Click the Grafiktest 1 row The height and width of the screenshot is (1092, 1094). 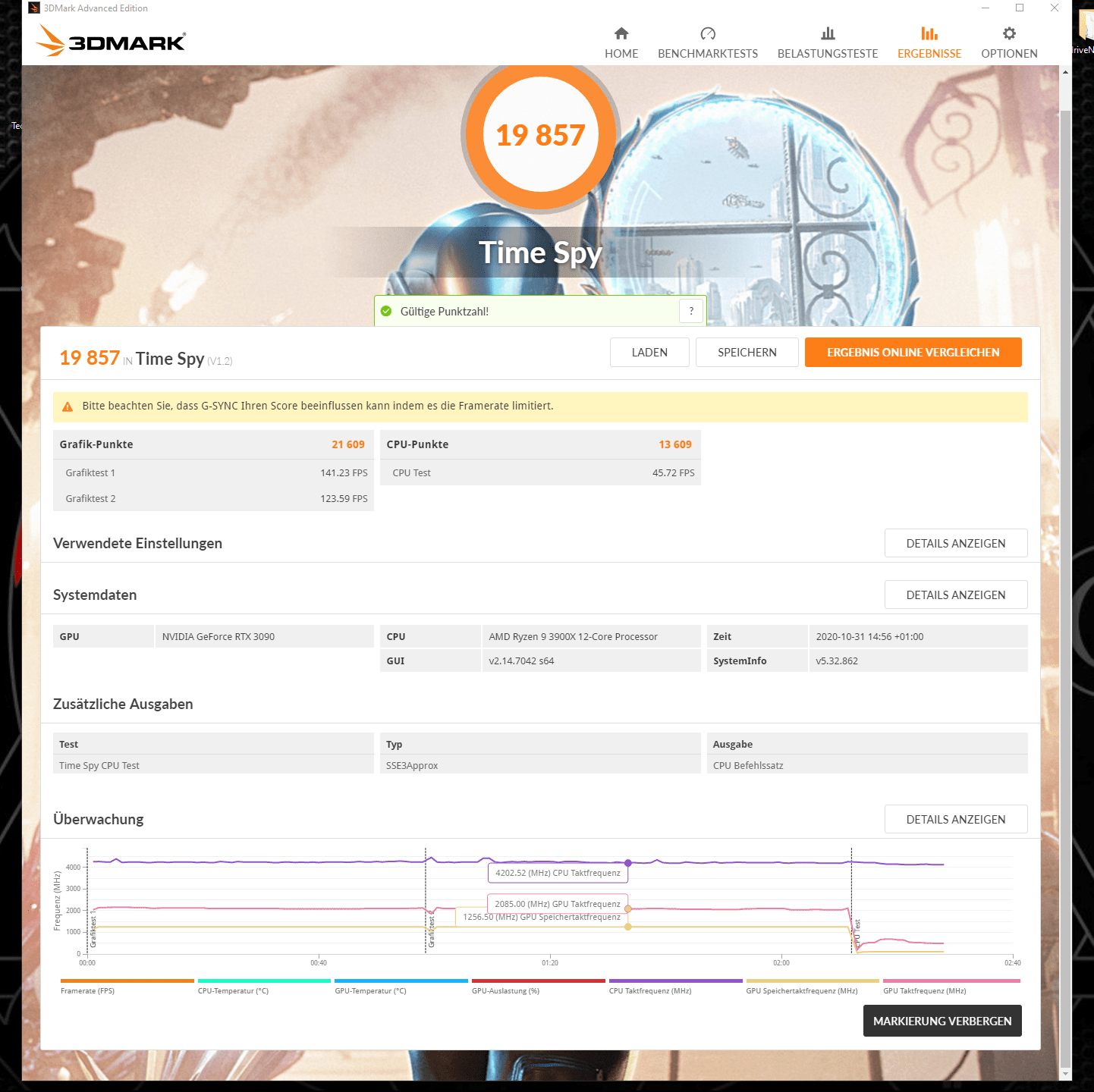[x=213, y=472]
